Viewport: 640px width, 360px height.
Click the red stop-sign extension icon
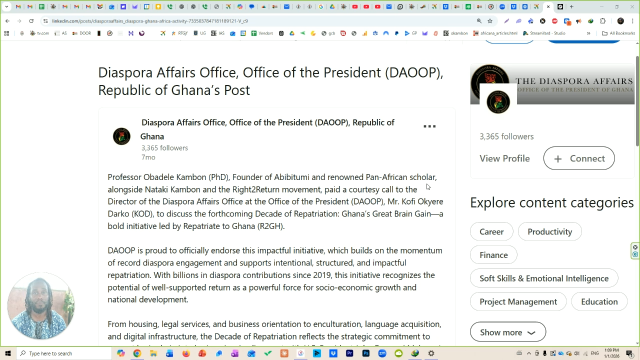555,21
